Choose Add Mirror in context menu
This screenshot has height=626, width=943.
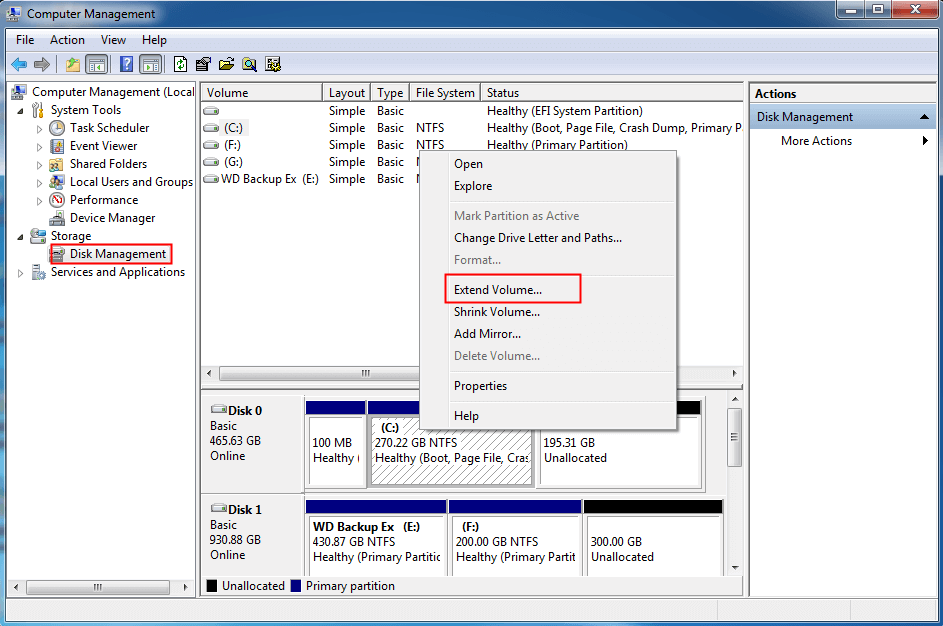547,334
